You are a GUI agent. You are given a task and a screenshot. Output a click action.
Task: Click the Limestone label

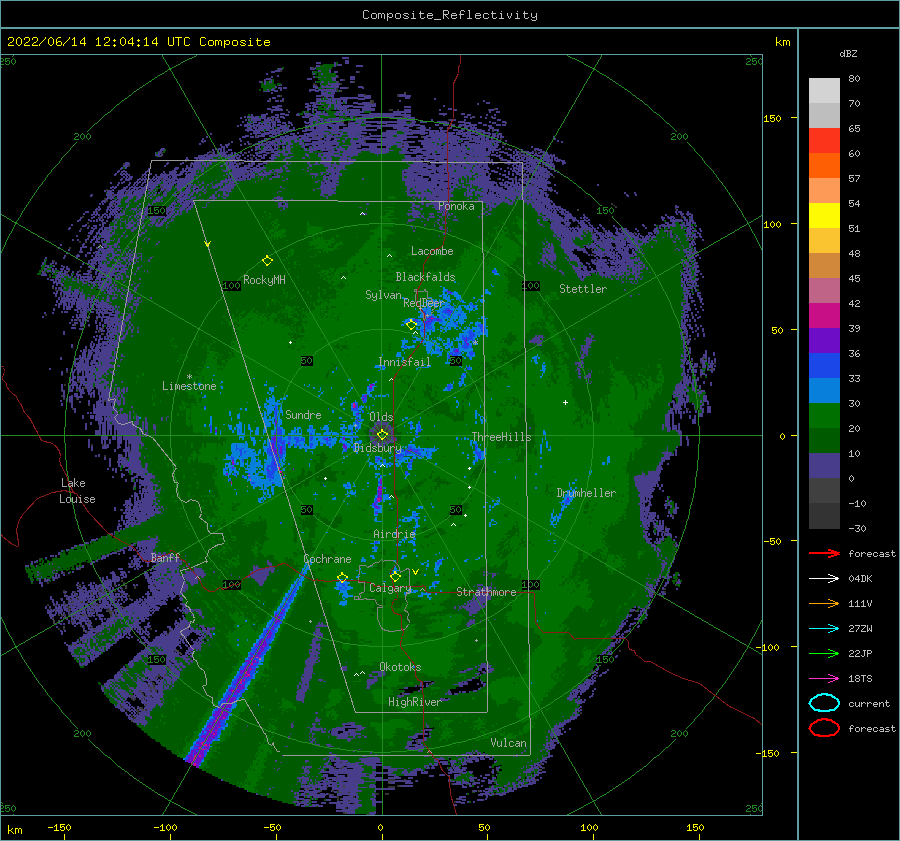pos(189,386)
